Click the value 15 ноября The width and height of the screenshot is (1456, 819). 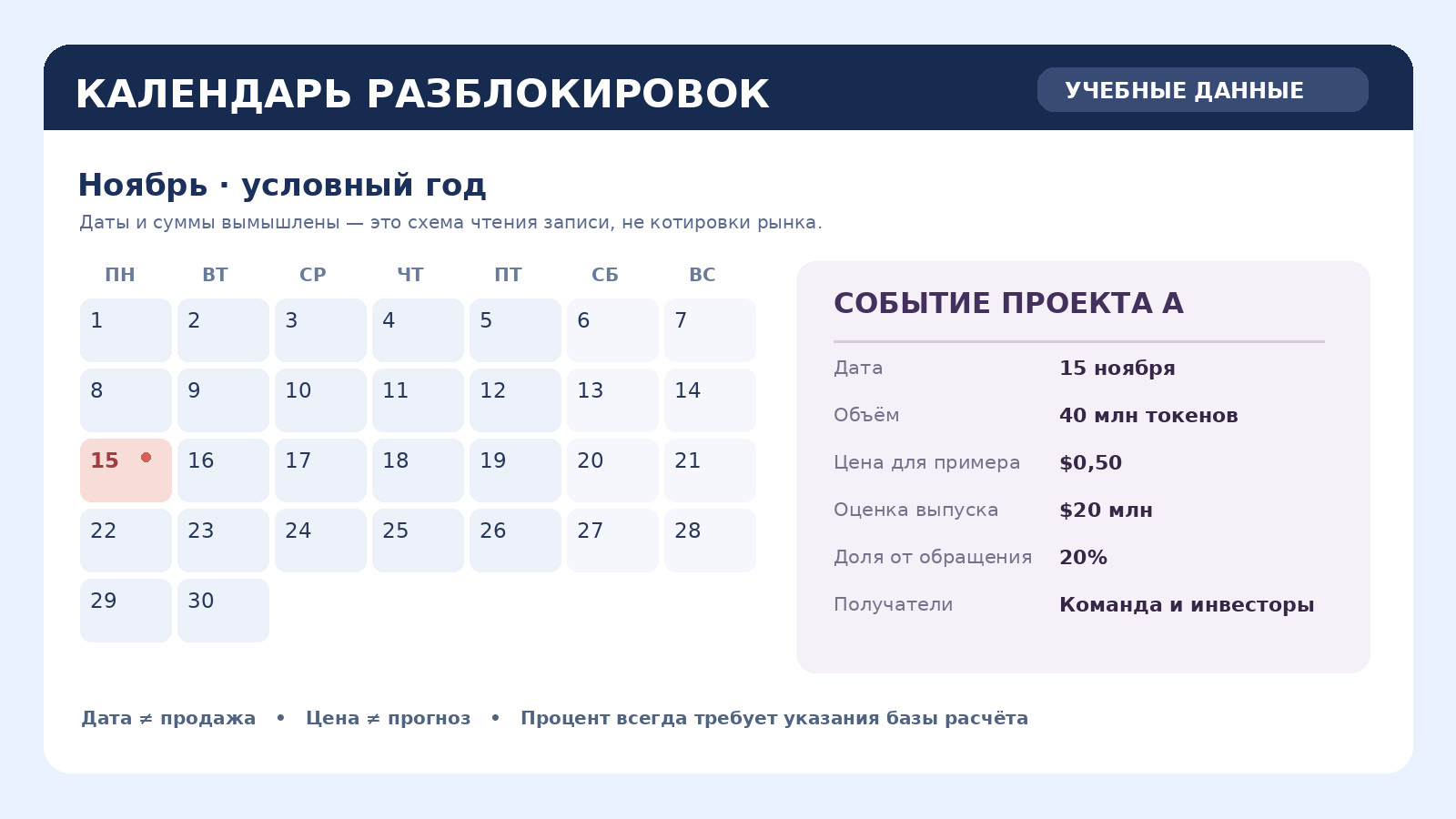[1117, 369]
